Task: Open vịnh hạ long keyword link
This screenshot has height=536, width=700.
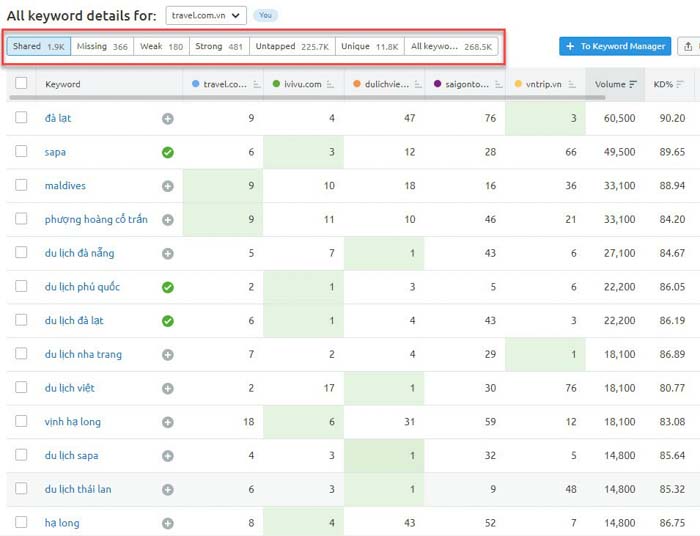Action: point(73,422)
